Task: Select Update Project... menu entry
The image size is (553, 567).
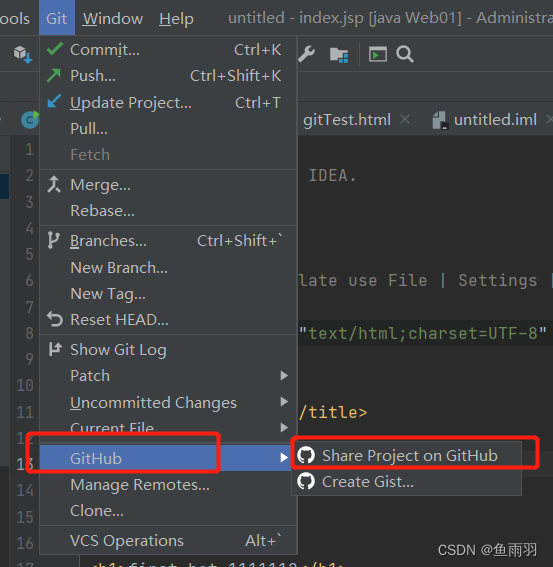Action: [168, 102]
